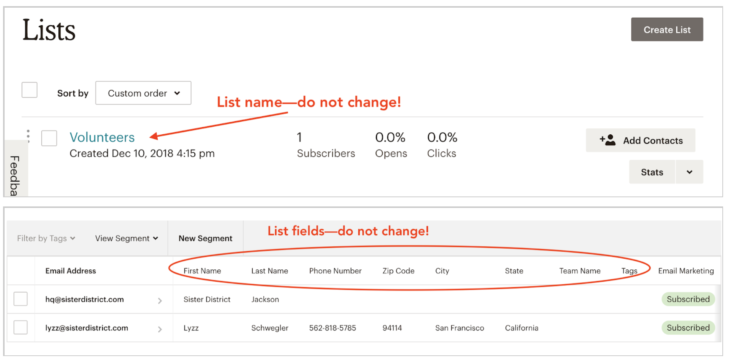Toggle the select-all lists checkbox
Viewport: 730px width, 363px height.
[x=29, y=90]
